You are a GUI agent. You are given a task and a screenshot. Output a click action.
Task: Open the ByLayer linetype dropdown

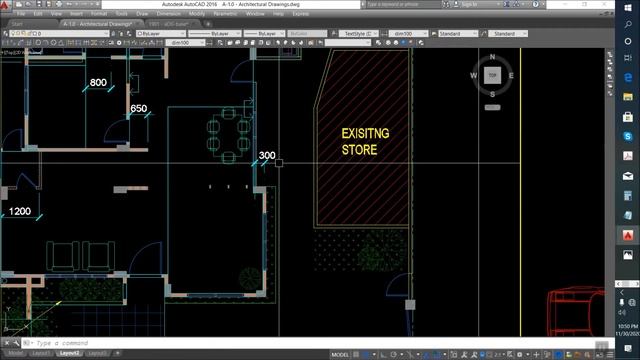[x=215, y=33]
